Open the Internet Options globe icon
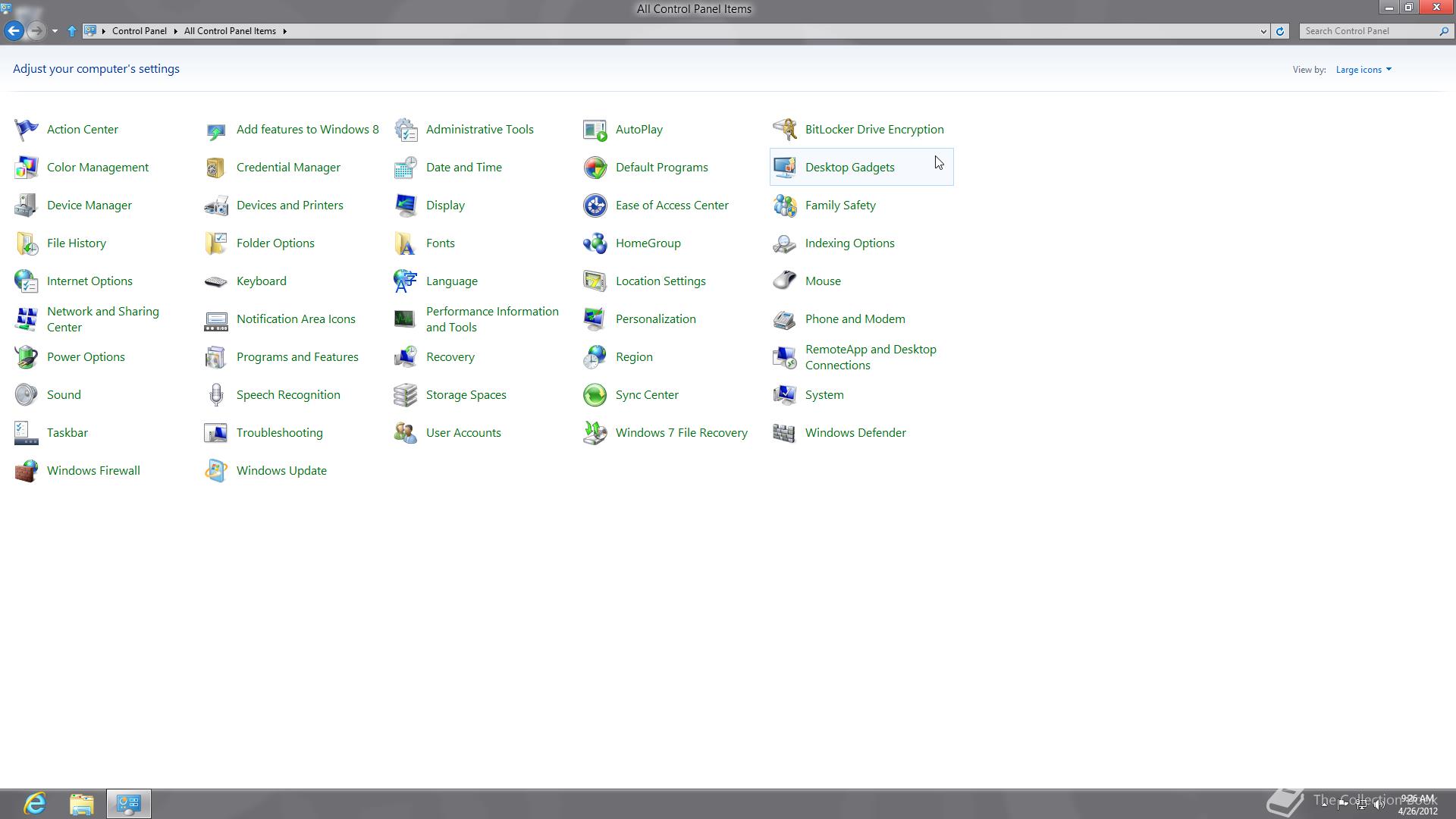The height and width of the screenshot is (819, 1456). (x=27, y=281)
